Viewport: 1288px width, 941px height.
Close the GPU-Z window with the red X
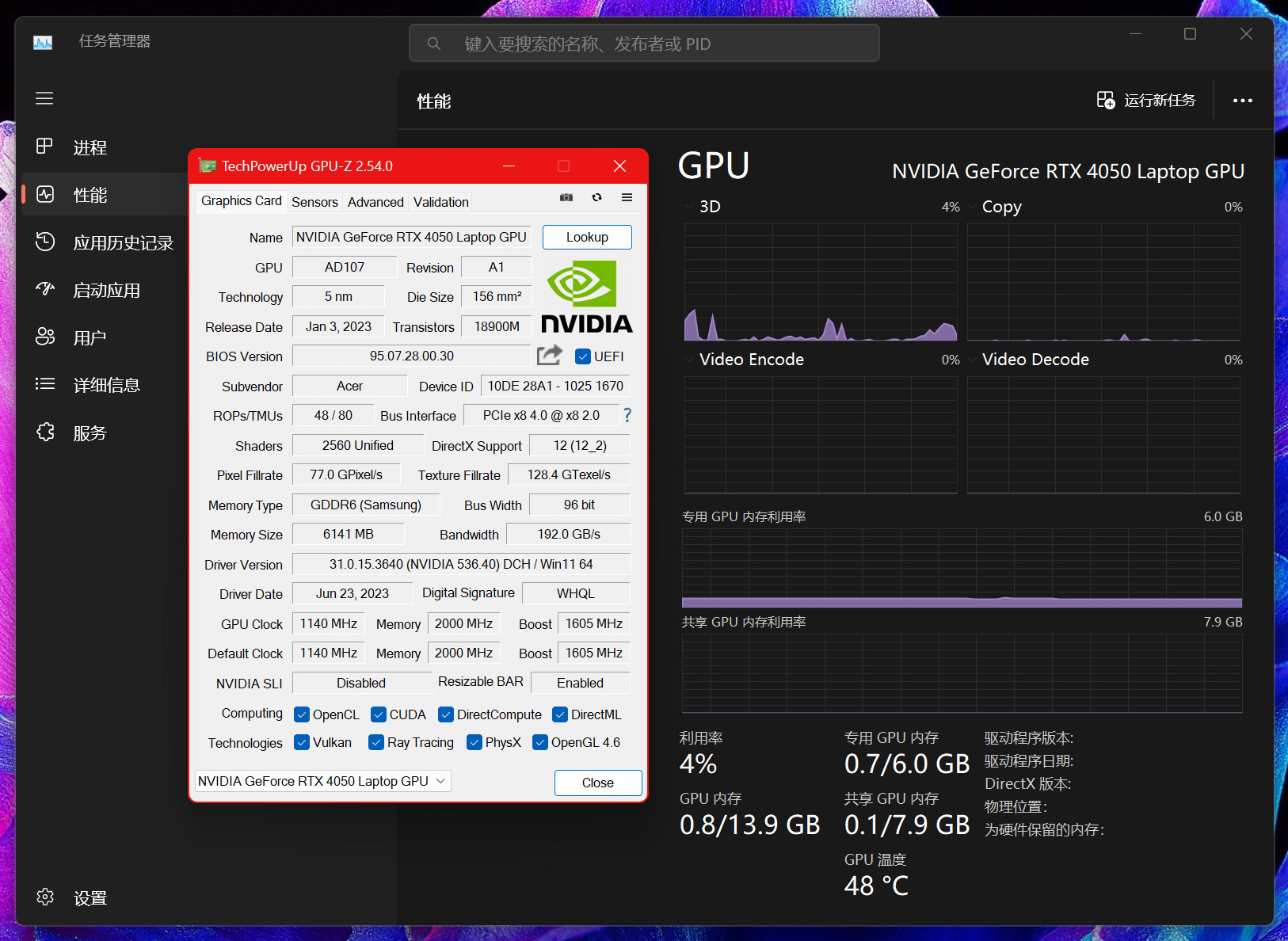point(620,166)
